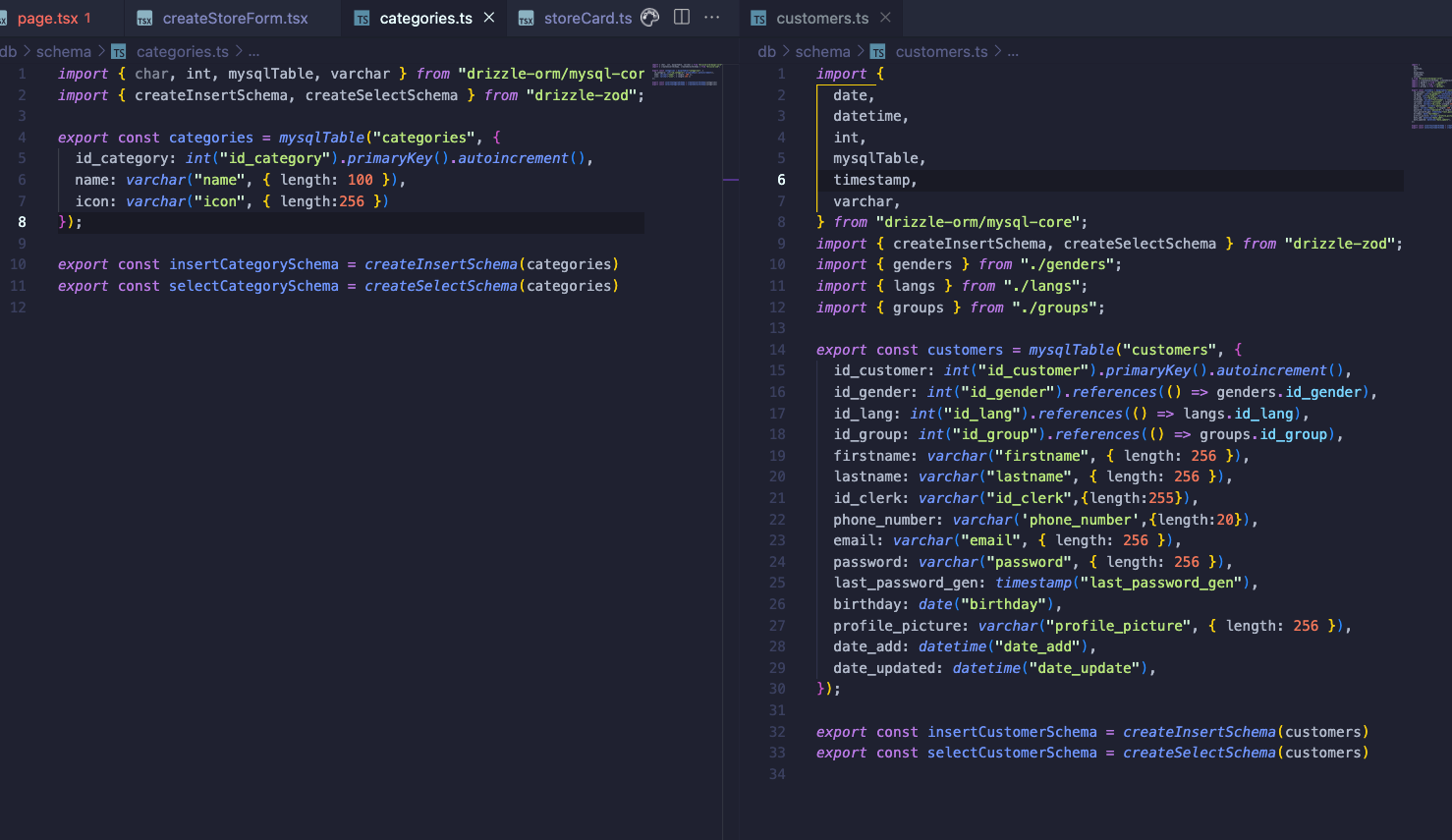Open the More Actions ellipsis menu
The image size is (1452, 840).
[712, 17]
